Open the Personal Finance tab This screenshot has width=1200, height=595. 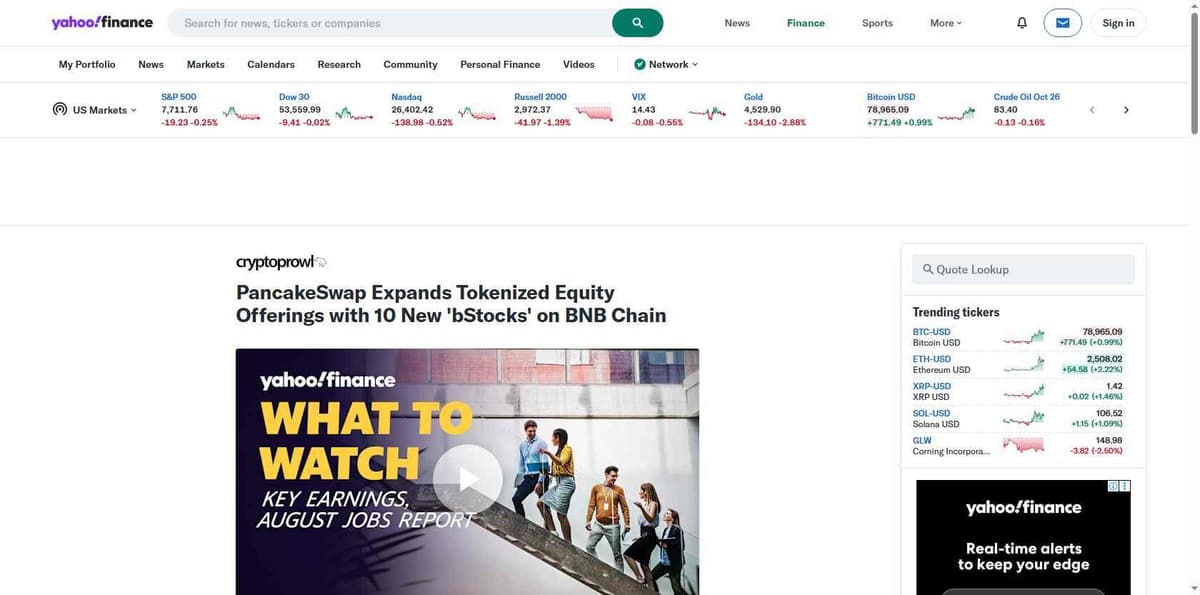tap(500, 64)
